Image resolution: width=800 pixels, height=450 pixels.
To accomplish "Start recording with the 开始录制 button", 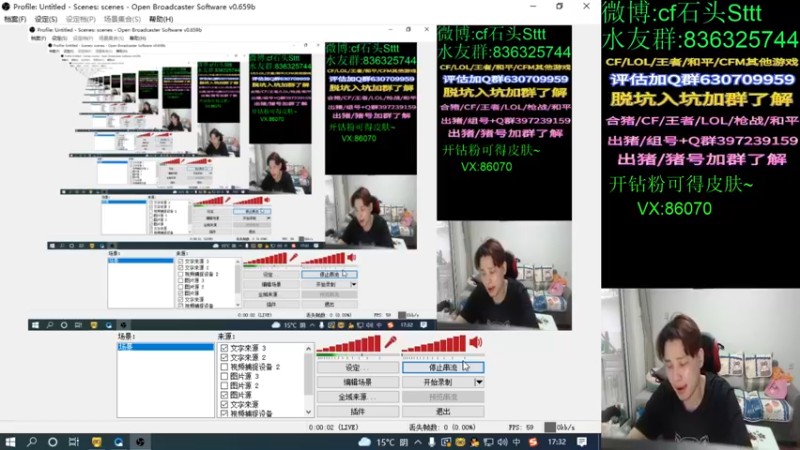I will click(438, 382).
